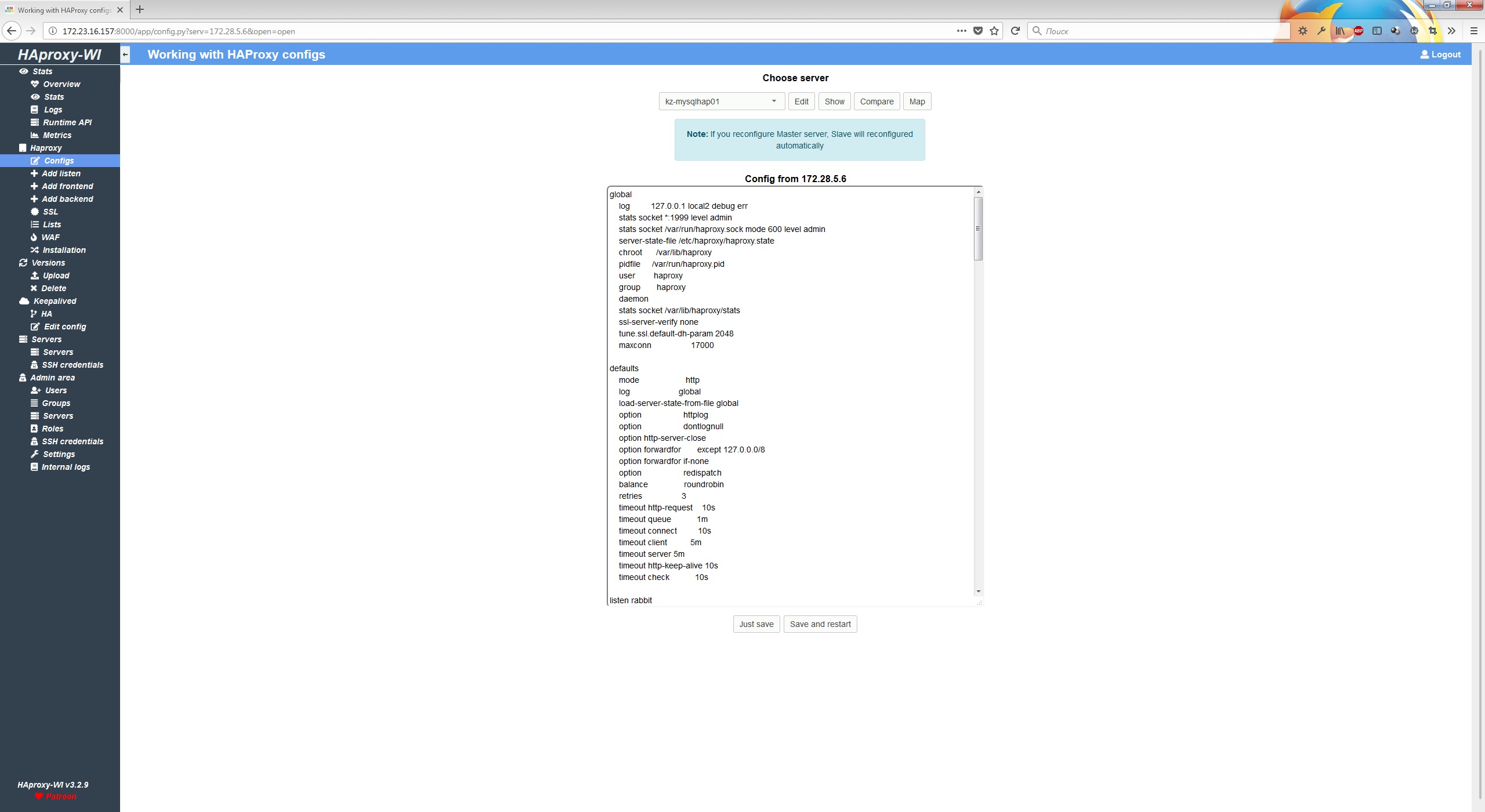This screenshot has height=812, width=1485.
Task: Click the Firefox reload page icon
Action: pos(1015,31)
